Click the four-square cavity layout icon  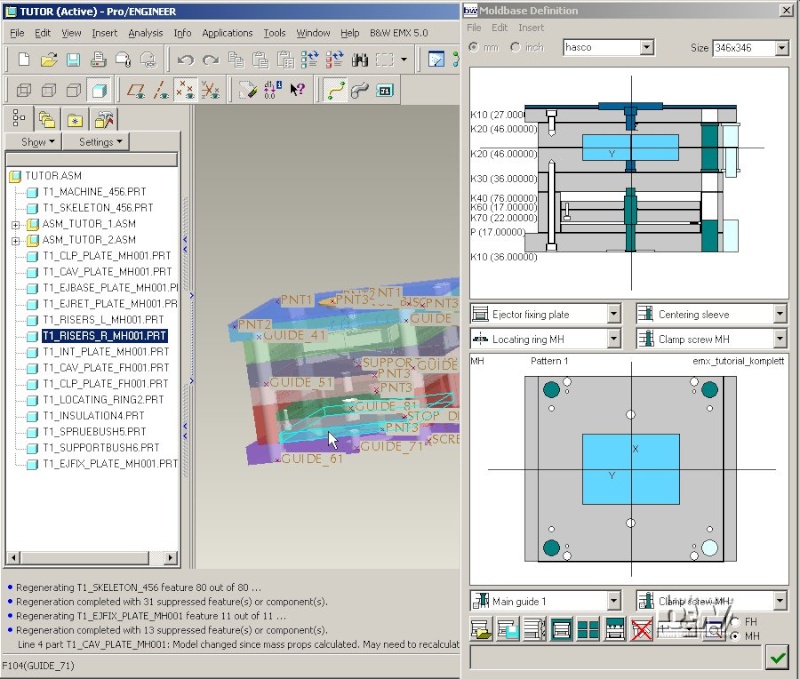point(588,629)
